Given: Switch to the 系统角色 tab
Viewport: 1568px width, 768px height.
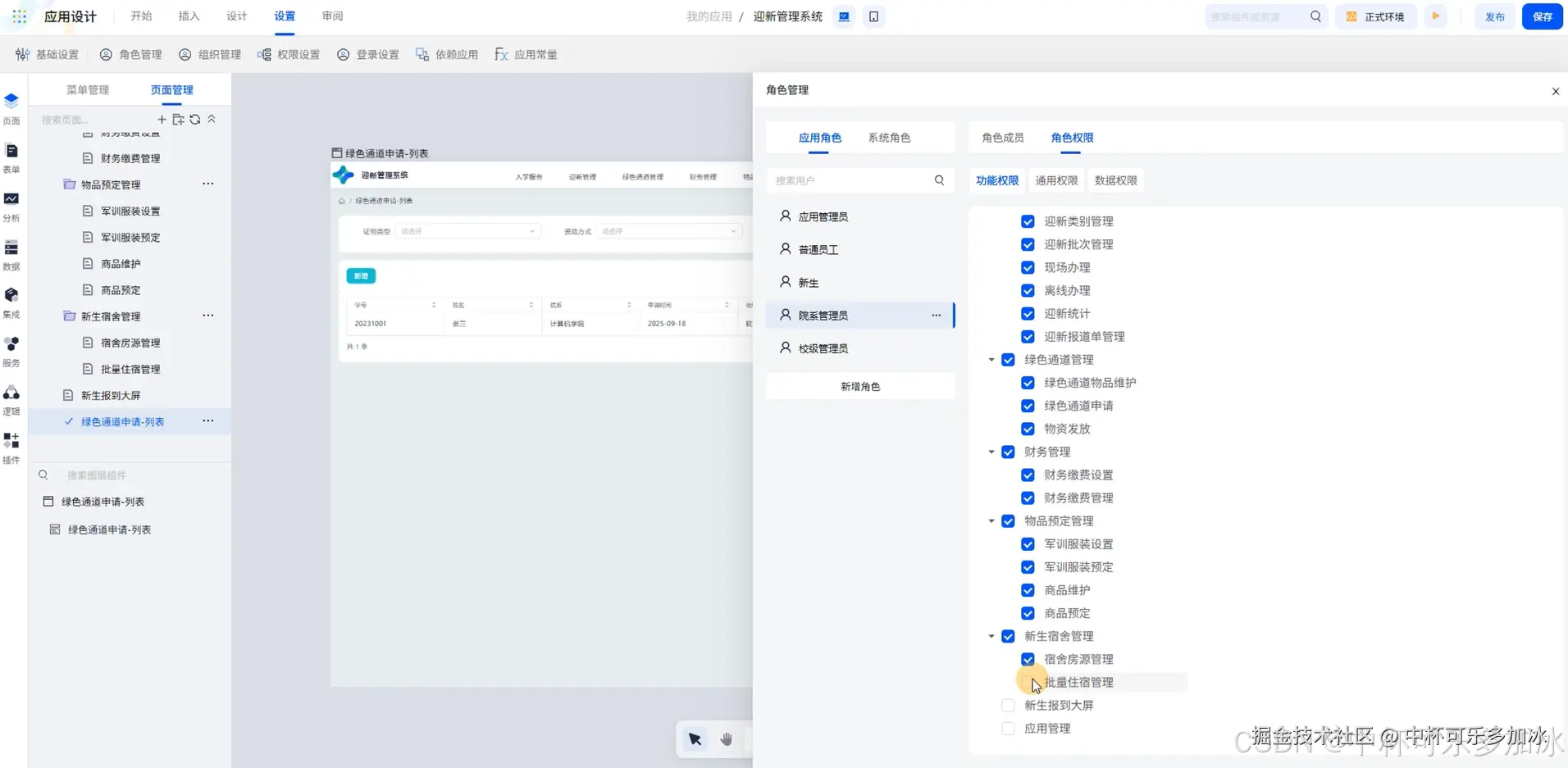Looking at the screenshot, I should tap(888, 138).
